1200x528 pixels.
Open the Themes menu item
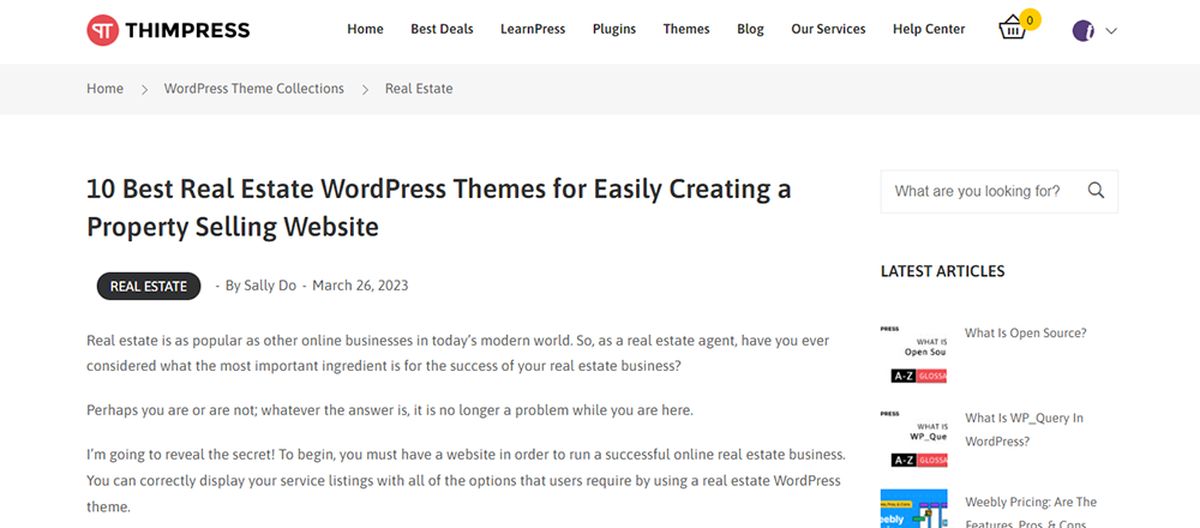pos(686,29)
